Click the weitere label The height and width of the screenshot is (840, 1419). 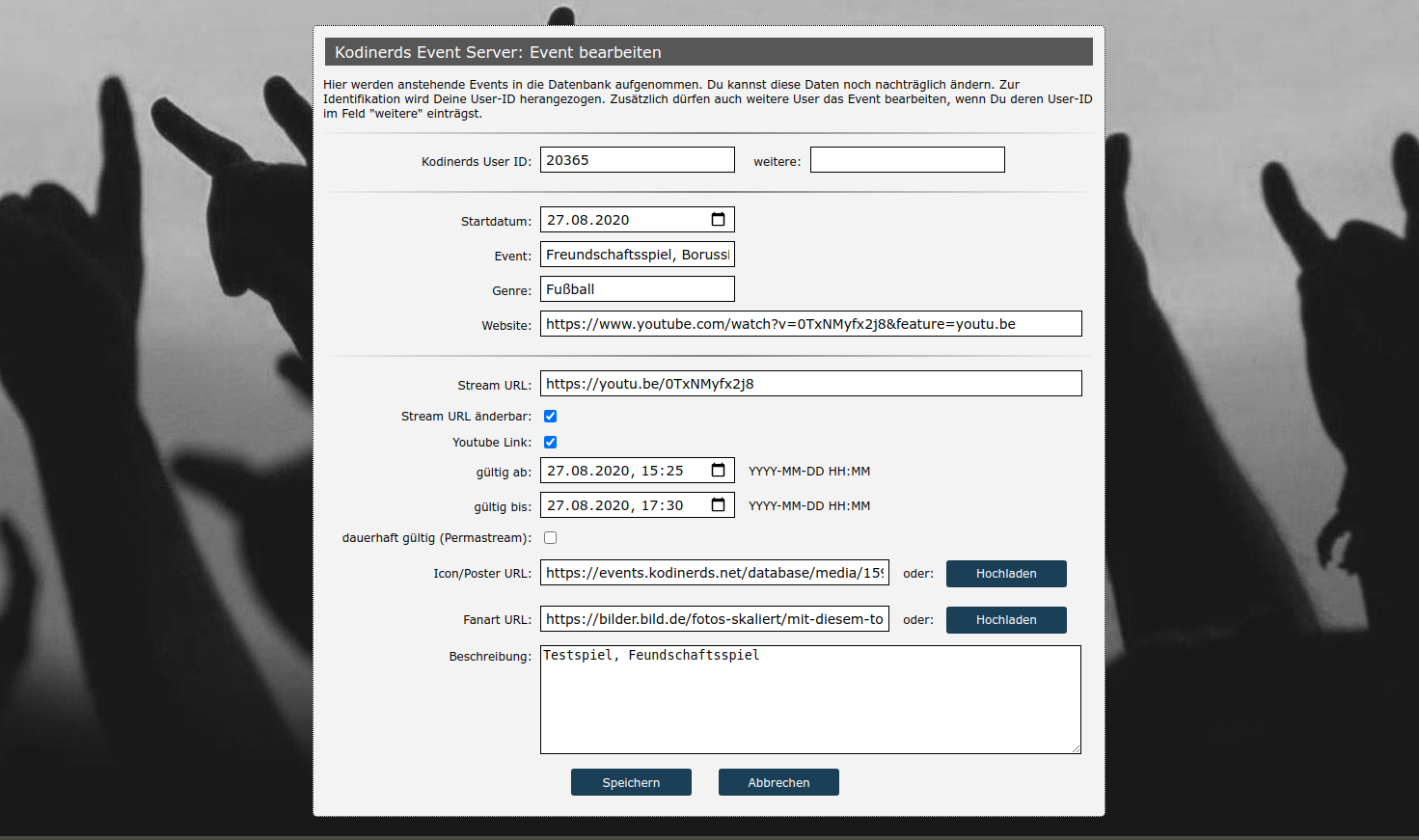click(778, 162)
